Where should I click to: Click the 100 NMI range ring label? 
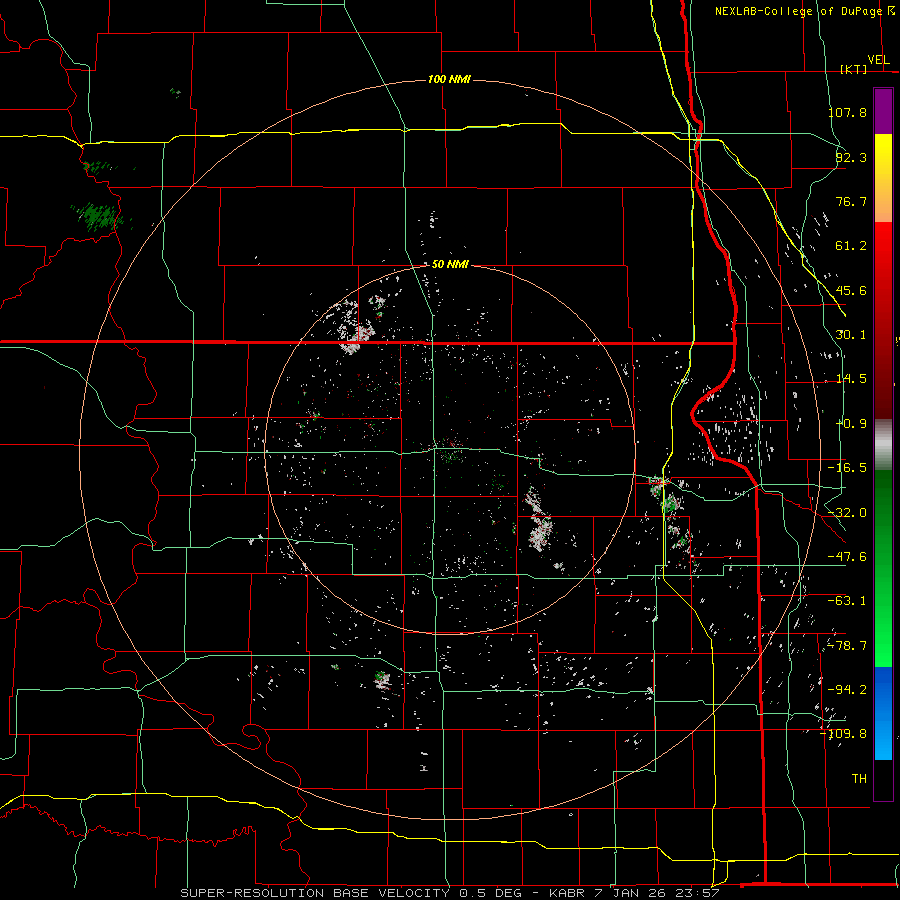pyautogui.click(x=449, y=79)
